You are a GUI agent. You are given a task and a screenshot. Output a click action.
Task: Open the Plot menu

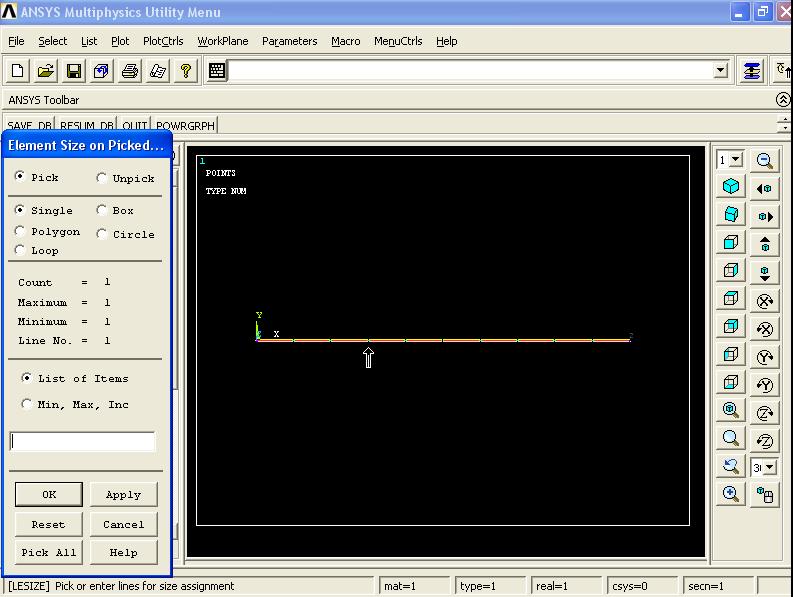tap(120, 41)
